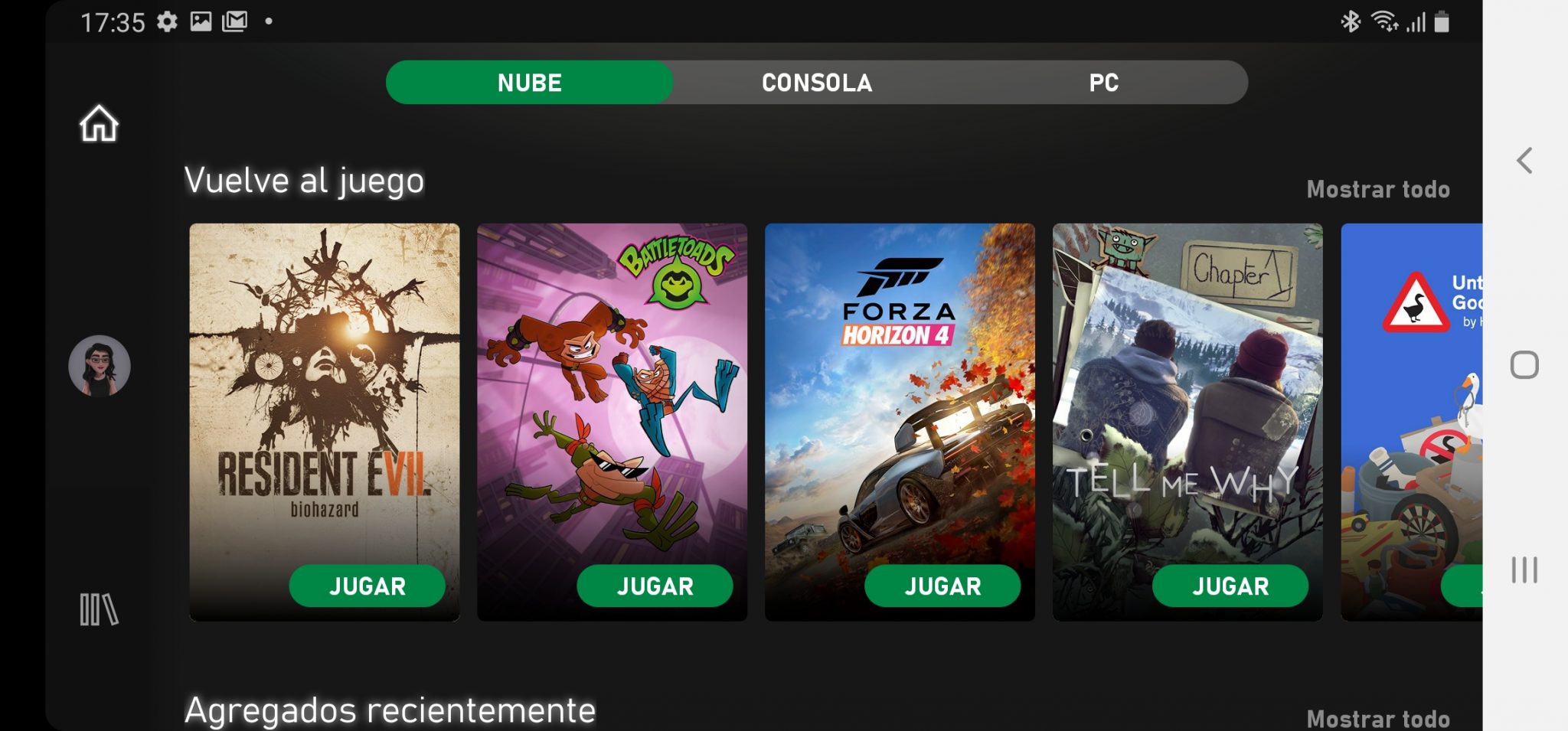Select the NUBE tab

tap(530, 83)
